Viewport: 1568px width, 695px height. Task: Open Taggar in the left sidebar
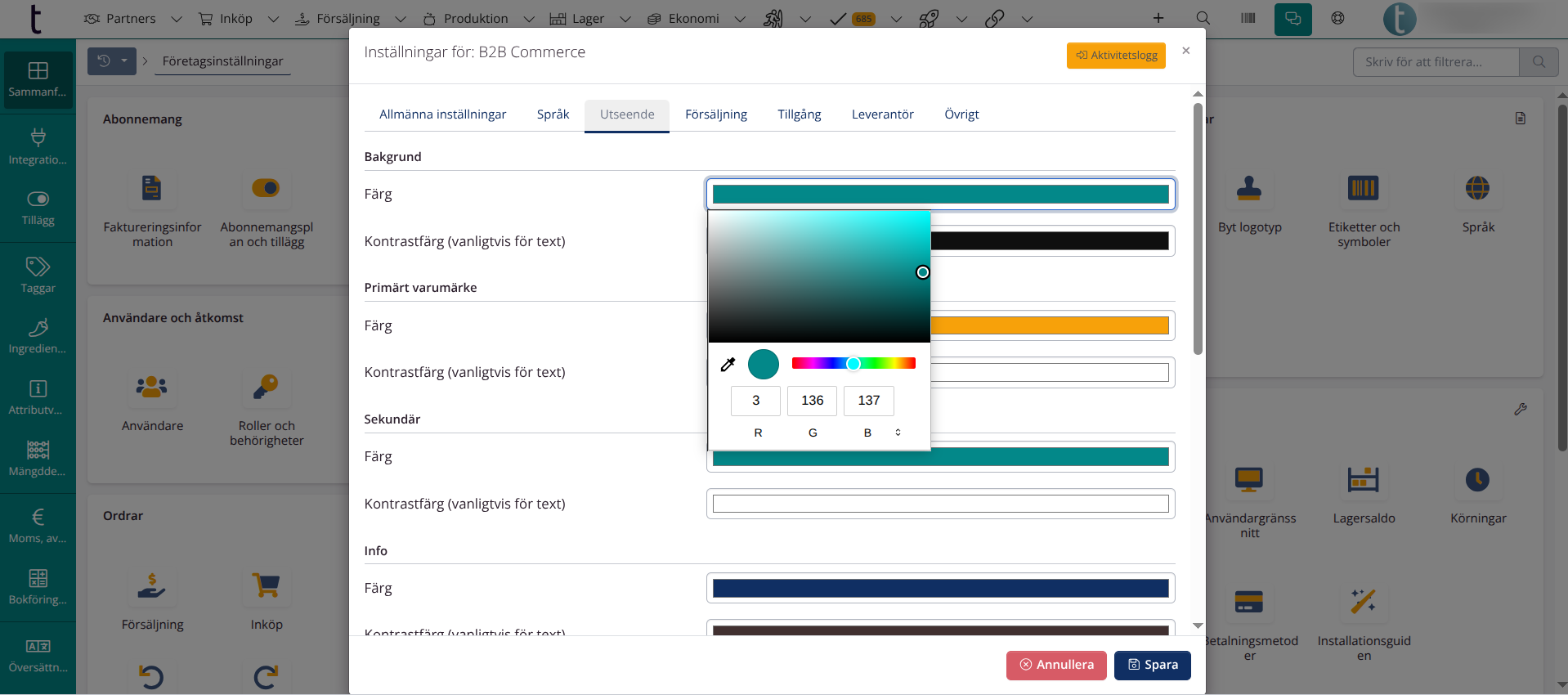[x=38, y=275]
